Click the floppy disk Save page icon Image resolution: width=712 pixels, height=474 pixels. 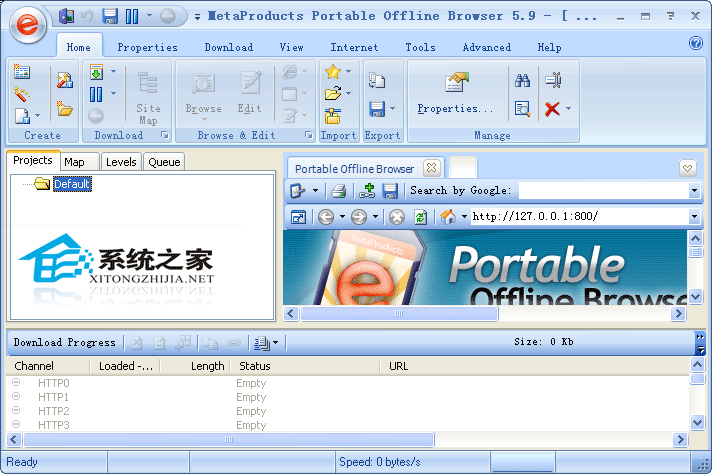(x=390, y=191)
